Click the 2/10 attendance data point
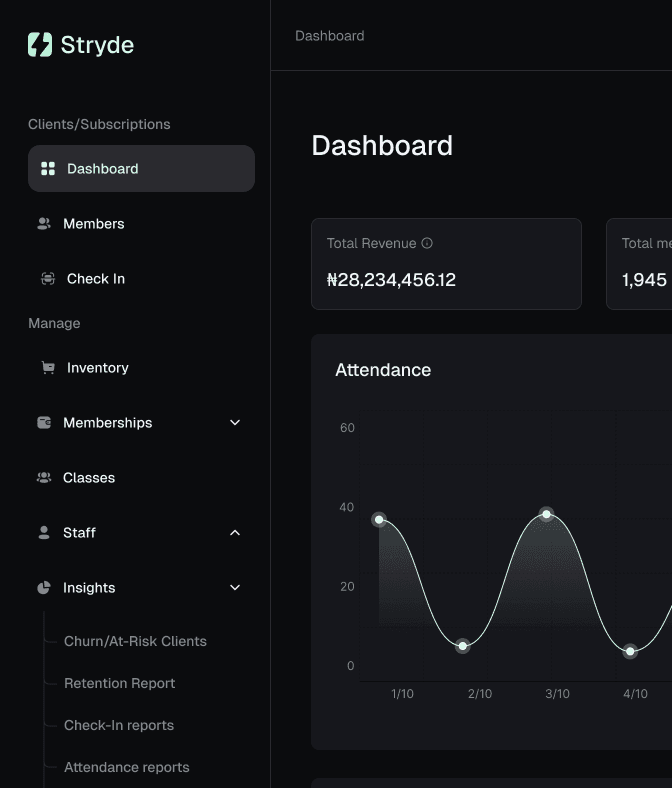Image resolution: width=672 pixels, height=788 pixels. [462, 646]
